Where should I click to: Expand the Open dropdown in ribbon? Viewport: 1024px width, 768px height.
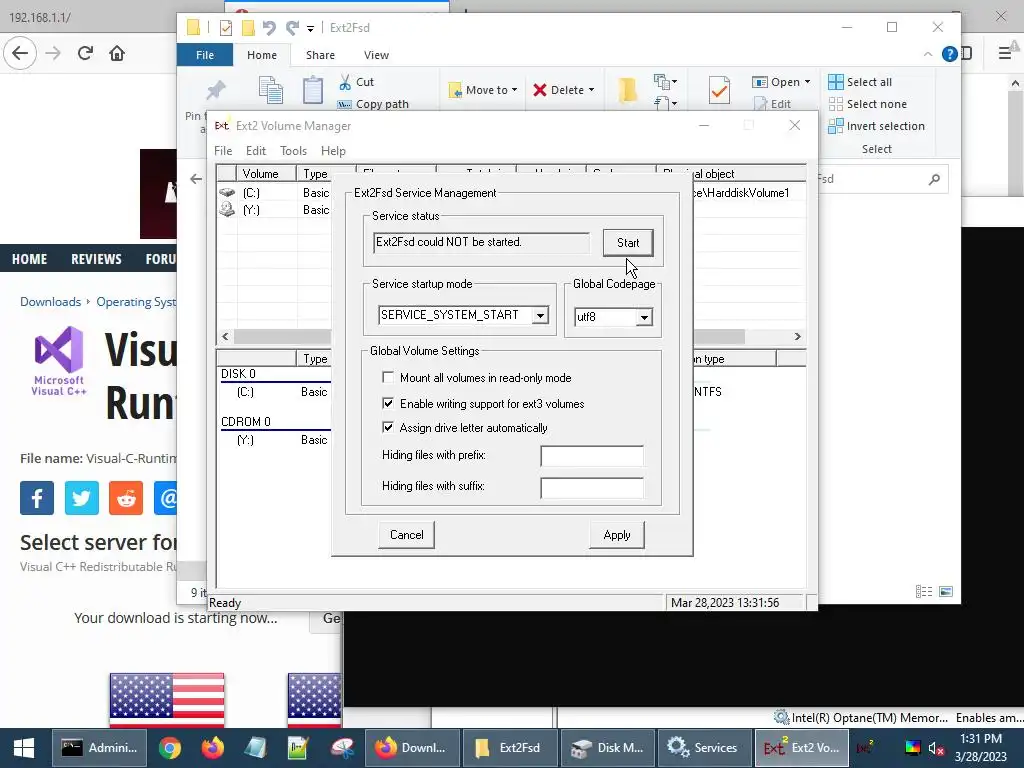point(807,82)
